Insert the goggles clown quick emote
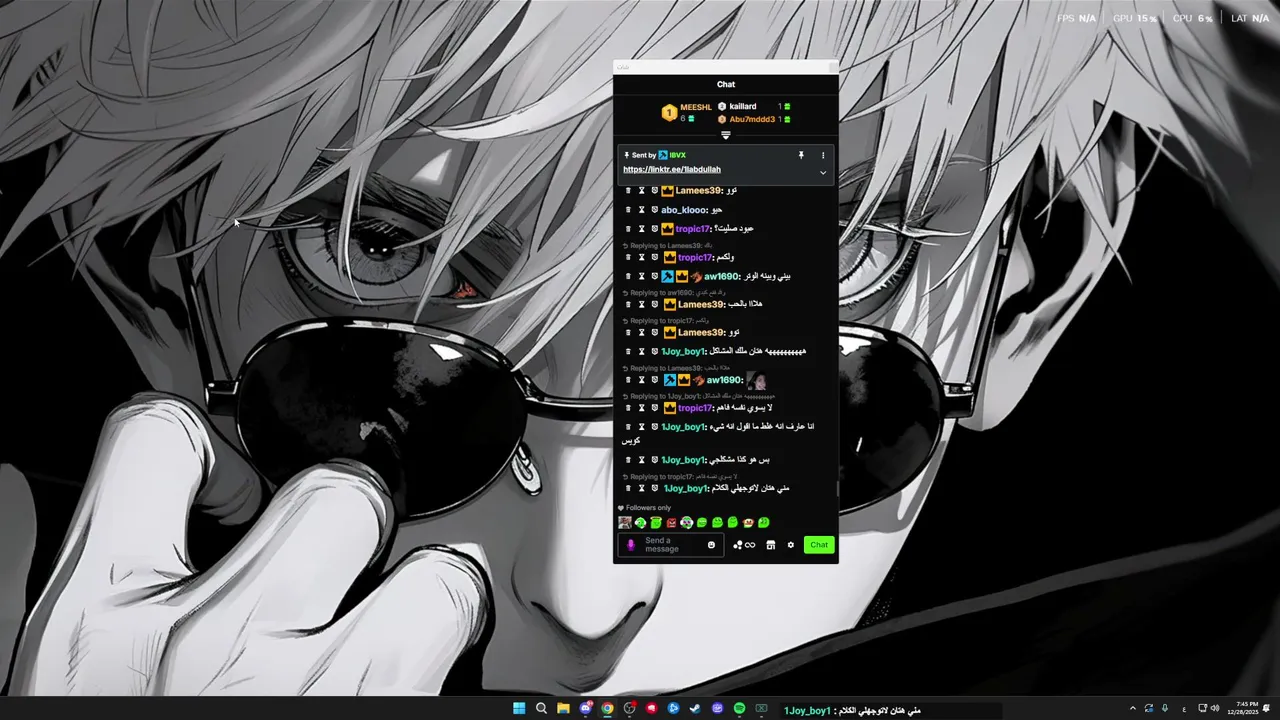The image size is (1280, 720). 686,522
